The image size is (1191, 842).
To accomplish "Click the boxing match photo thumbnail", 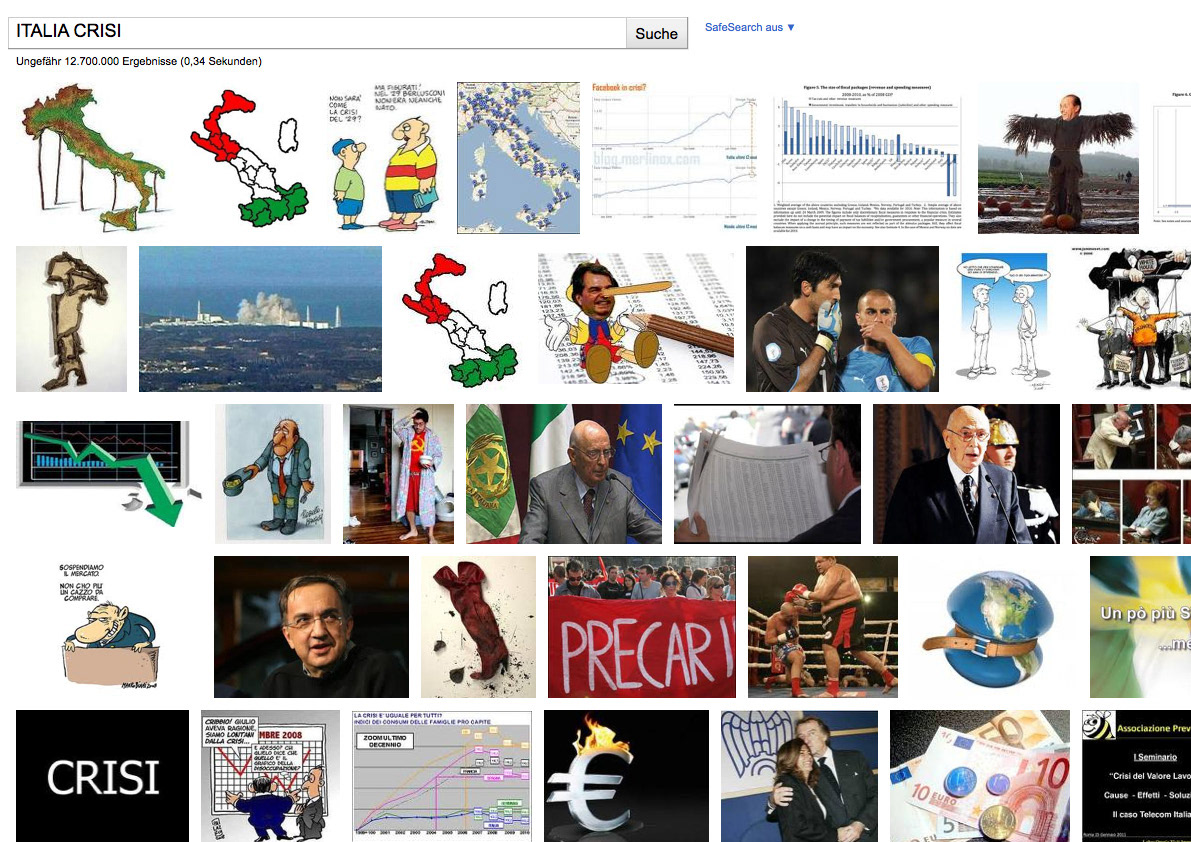I will (823, 626).
